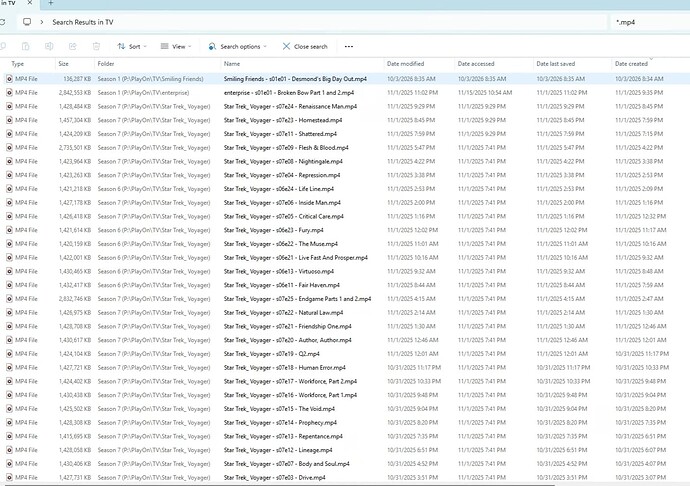
Task: Select Smiling Friends - s01e01 - Desmond's Big Day Out.mp4
Action: (x=295, y=79)
